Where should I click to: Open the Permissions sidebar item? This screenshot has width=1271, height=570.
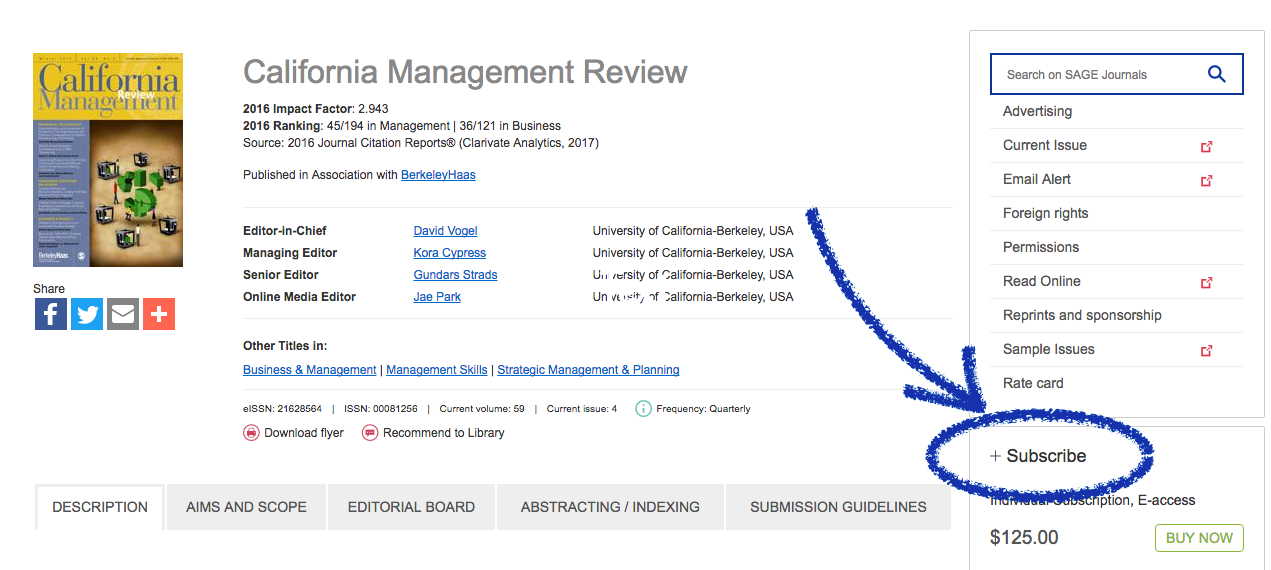1041,248
